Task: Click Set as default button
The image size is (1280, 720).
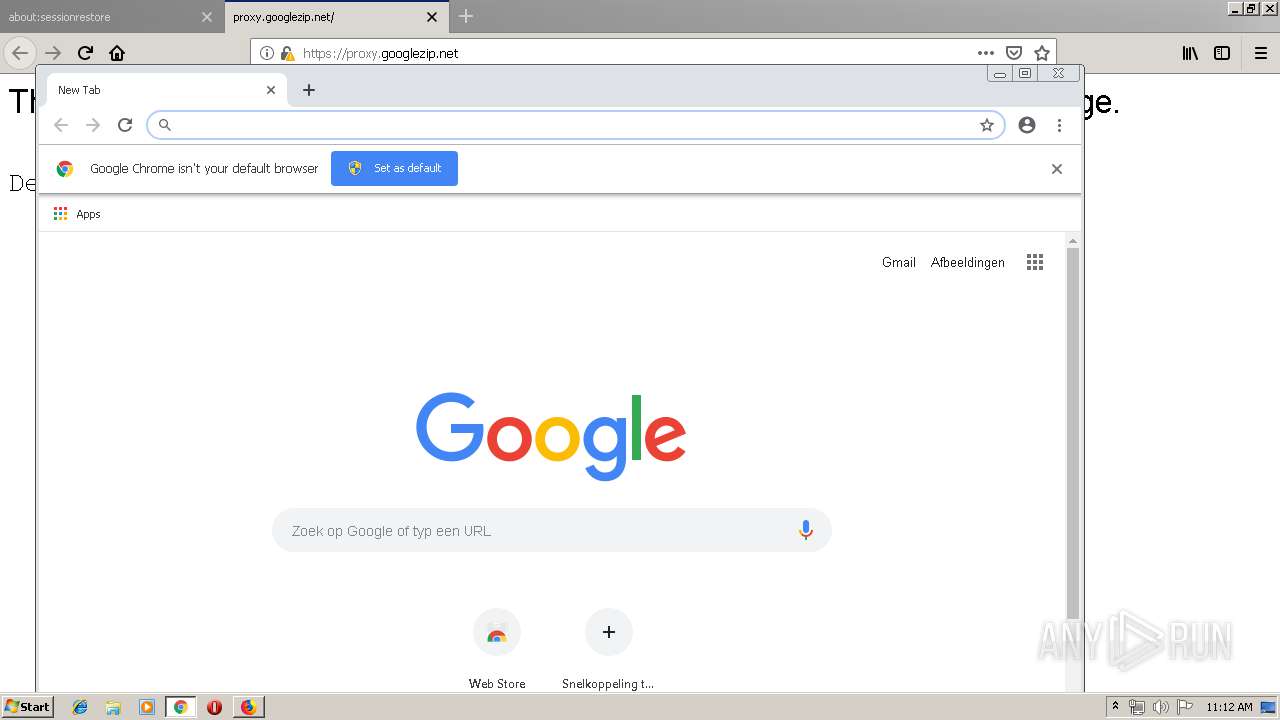Action: coord(394,168)
